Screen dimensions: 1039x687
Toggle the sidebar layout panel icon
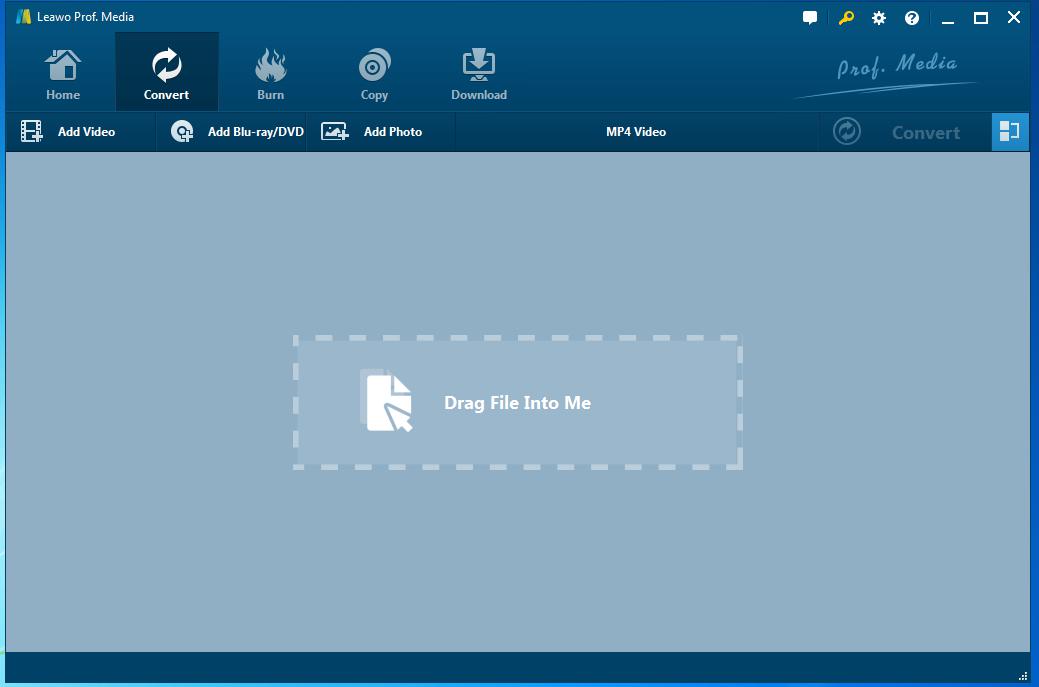click(x=1010, y=131)
